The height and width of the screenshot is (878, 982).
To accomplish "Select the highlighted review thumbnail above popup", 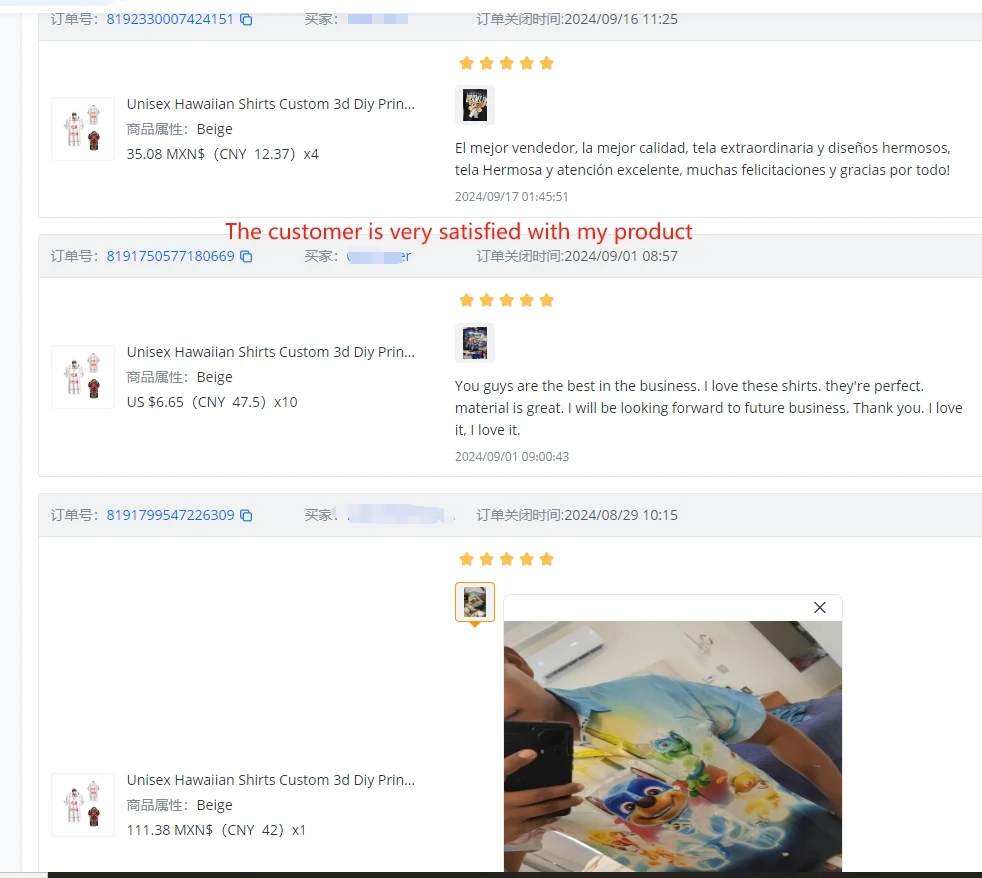I will pyautogui.click(x=475, y=602).
